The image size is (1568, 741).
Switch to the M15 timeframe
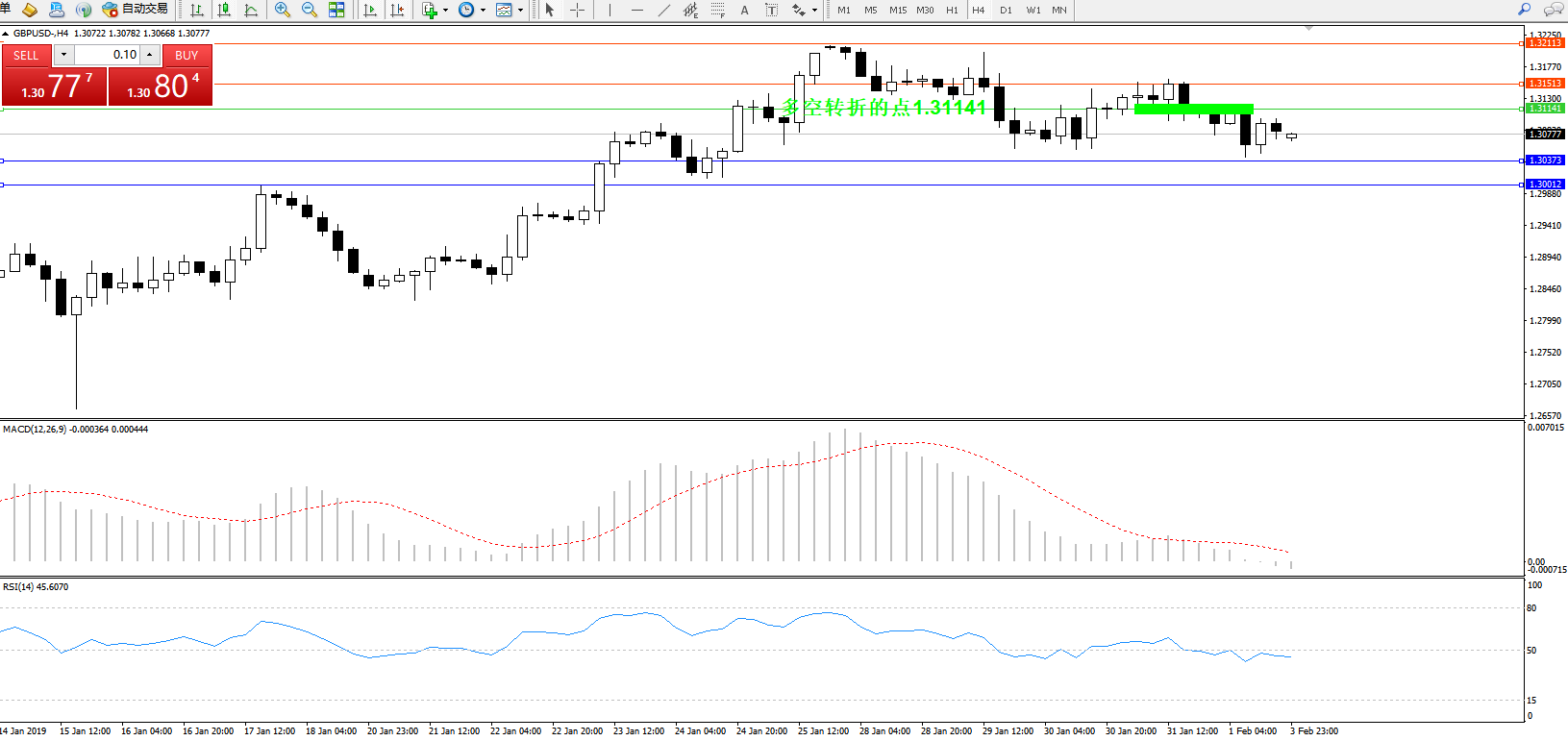coord(898,10)
